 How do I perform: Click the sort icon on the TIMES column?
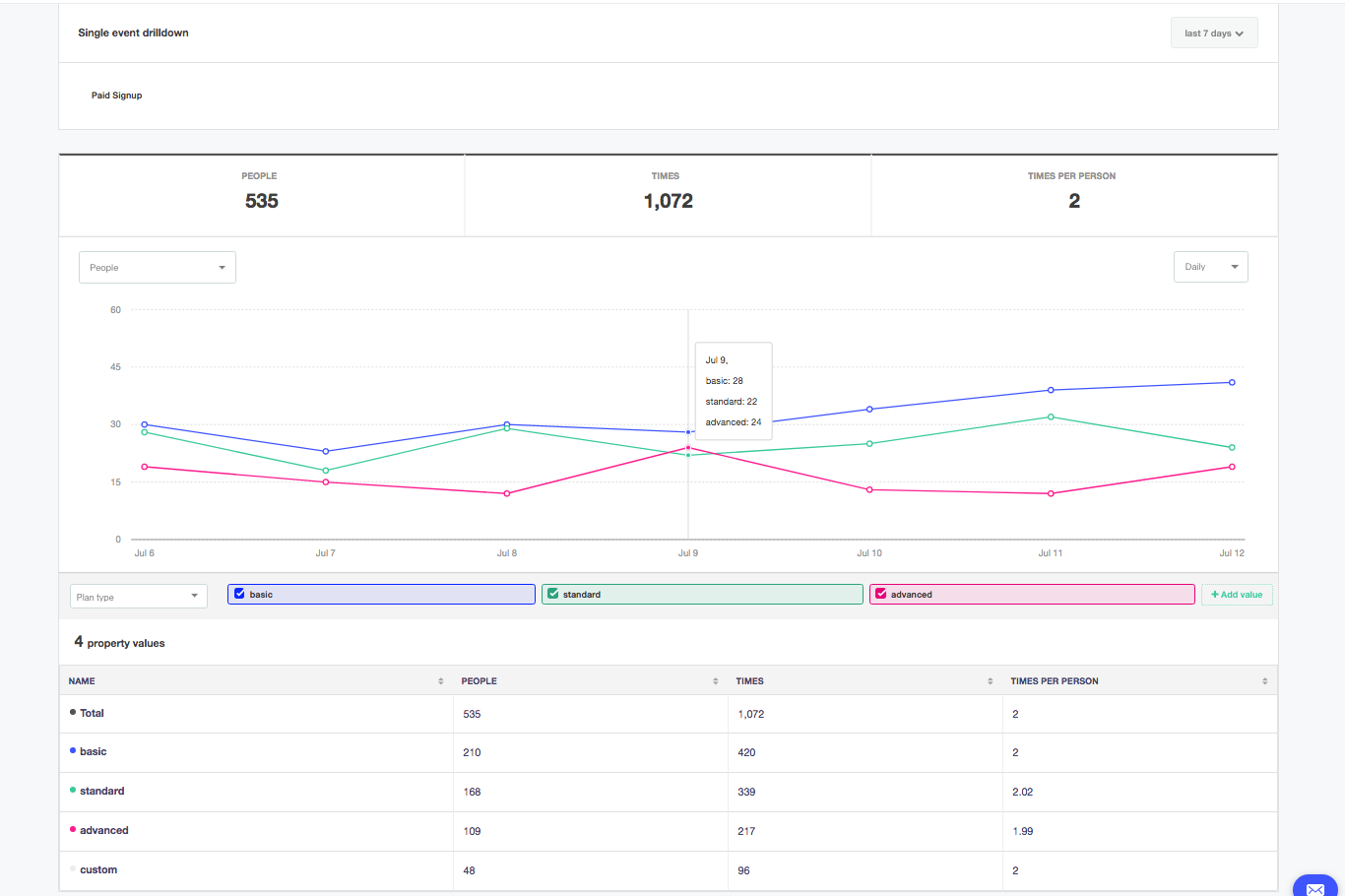[x=990, y=680]
